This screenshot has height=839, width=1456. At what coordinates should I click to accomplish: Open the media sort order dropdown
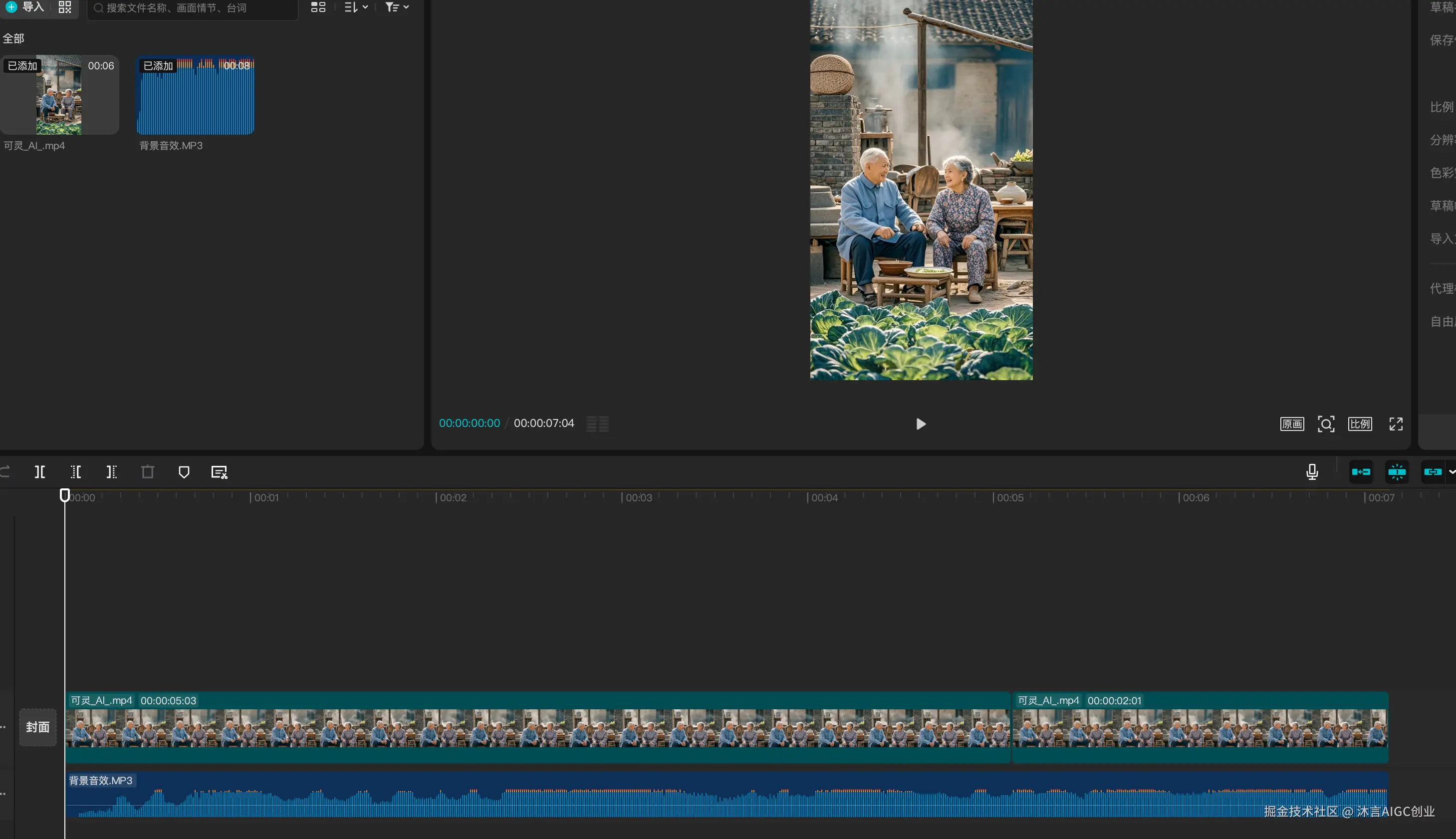[356, 7]
